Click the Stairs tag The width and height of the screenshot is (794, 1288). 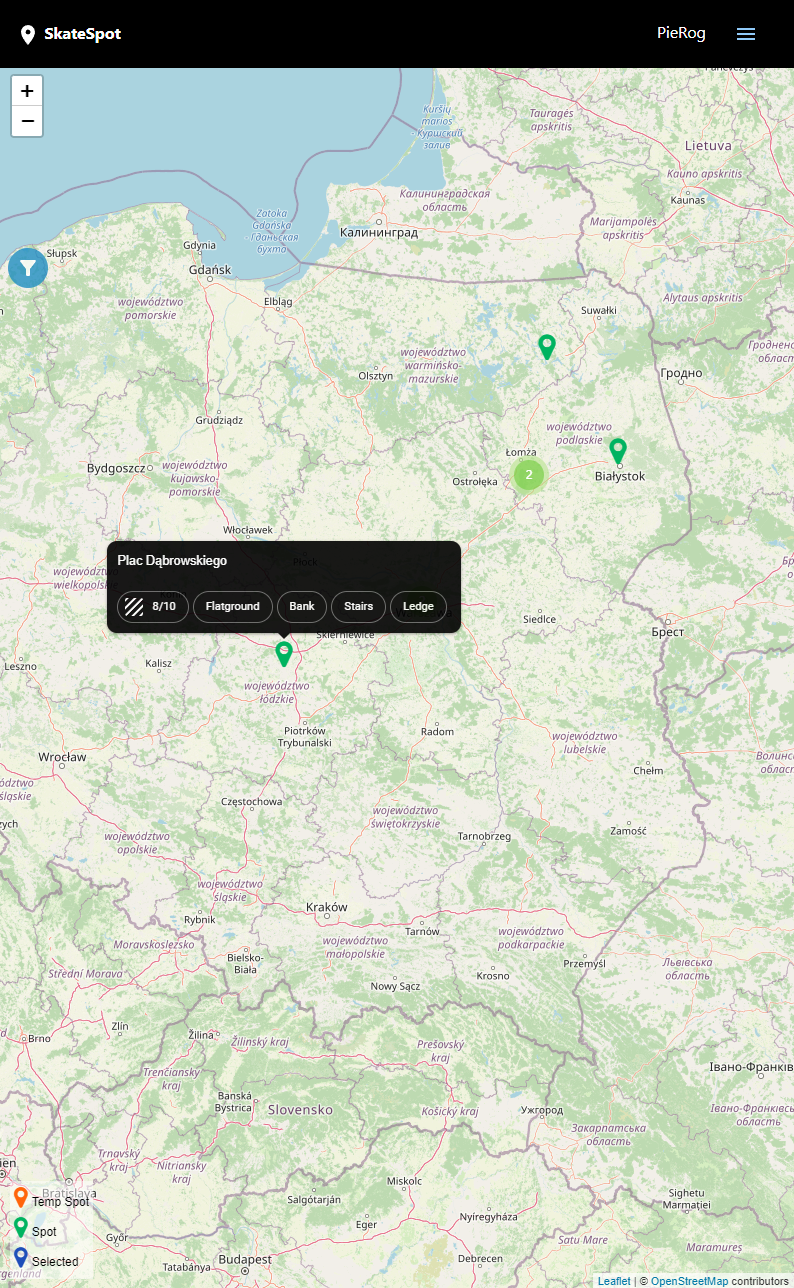click(x=358, y=606)
